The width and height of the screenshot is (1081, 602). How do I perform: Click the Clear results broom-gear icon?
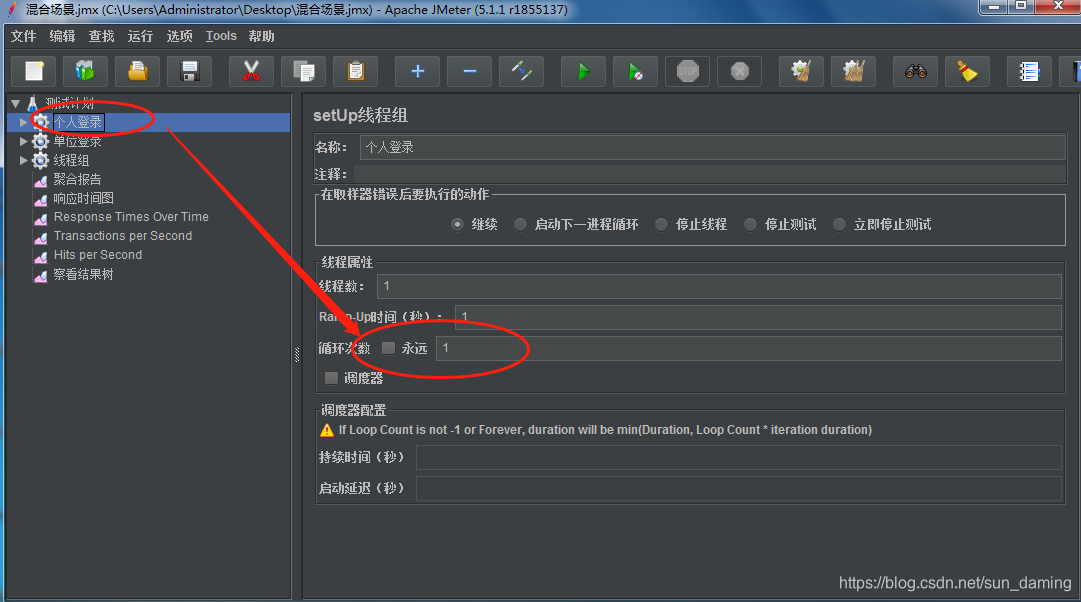point(801,71)
